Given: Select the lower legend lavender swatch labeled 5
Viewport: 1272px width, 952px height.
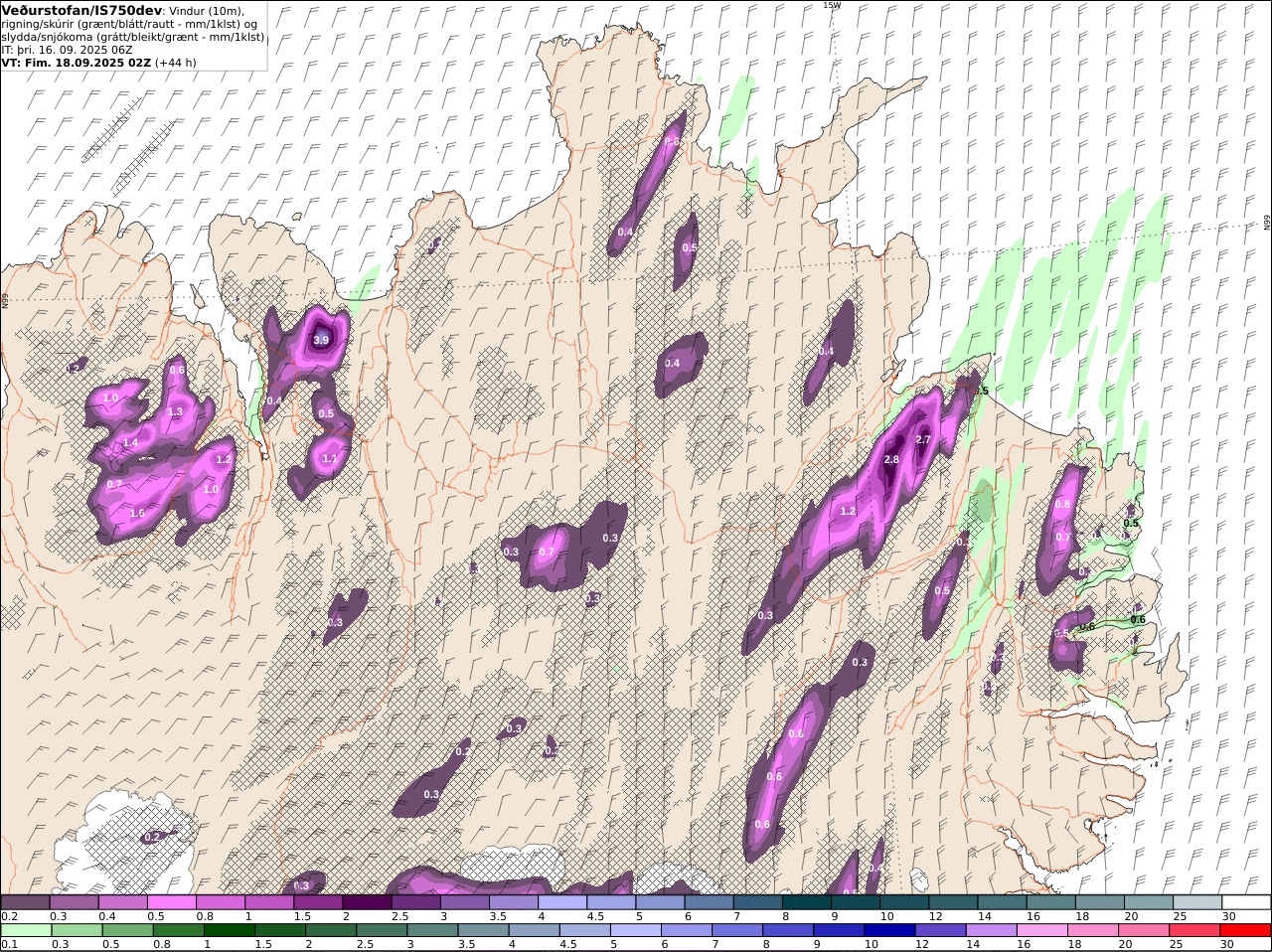Looking at the screenshot, I should pos(635,930).
